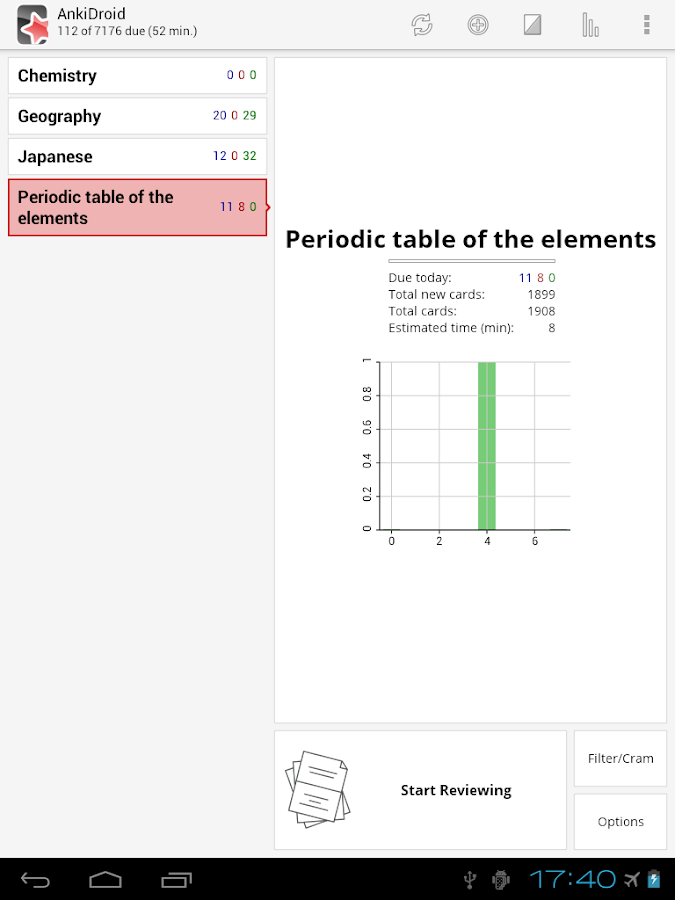Image resolution: width=675 pixels, height=900 pixels.
Task: Click the USB connection status icon
Action: (470, 879)
